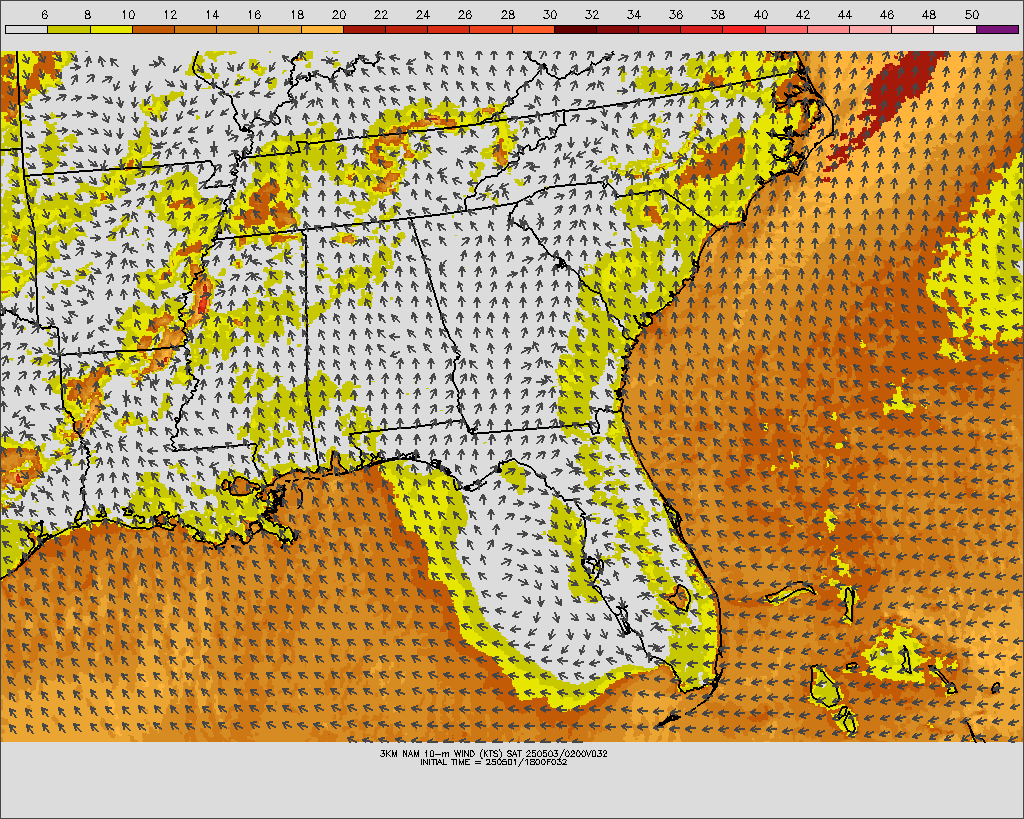
Task: Click the legend value "36"
Action: tap(676, 15)
